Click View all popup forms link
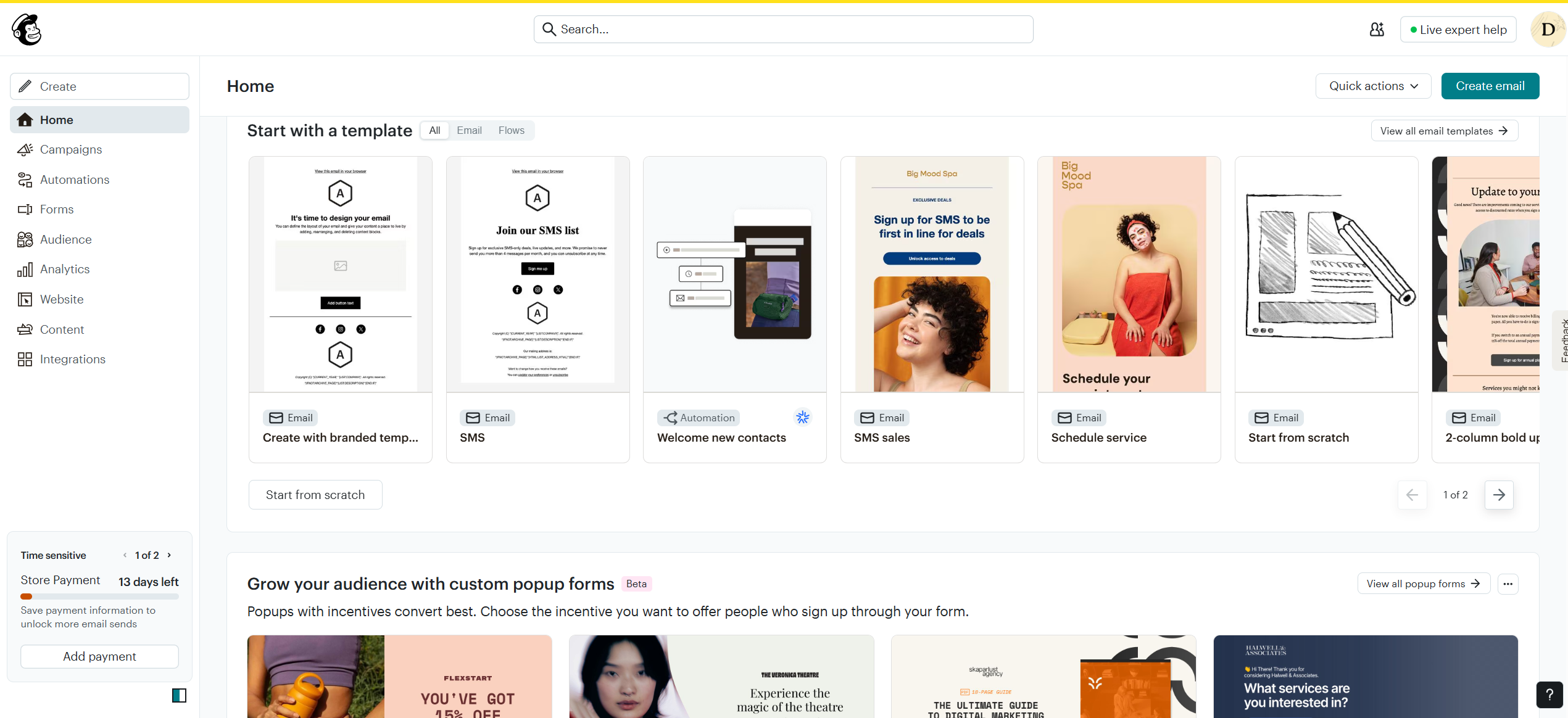 click(x=1424, y=584)
